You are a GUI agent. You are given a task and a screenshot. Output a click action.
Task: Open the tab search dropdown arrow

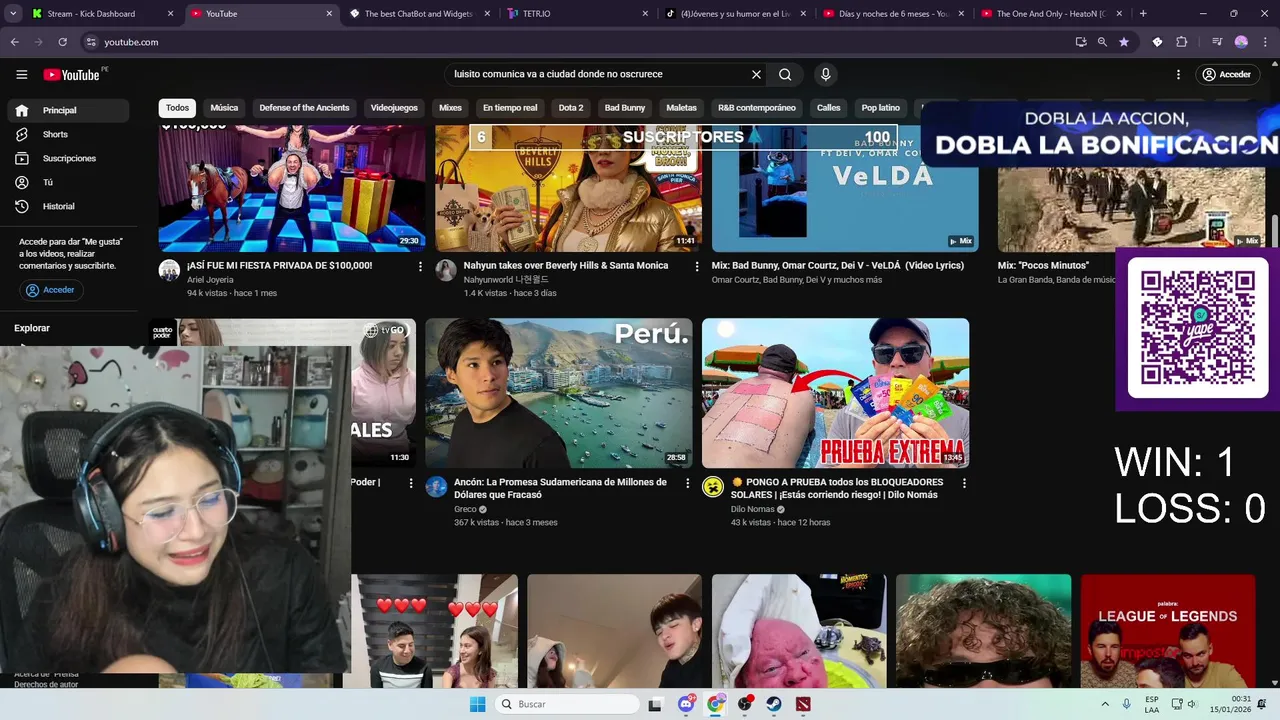click(12, 13)
